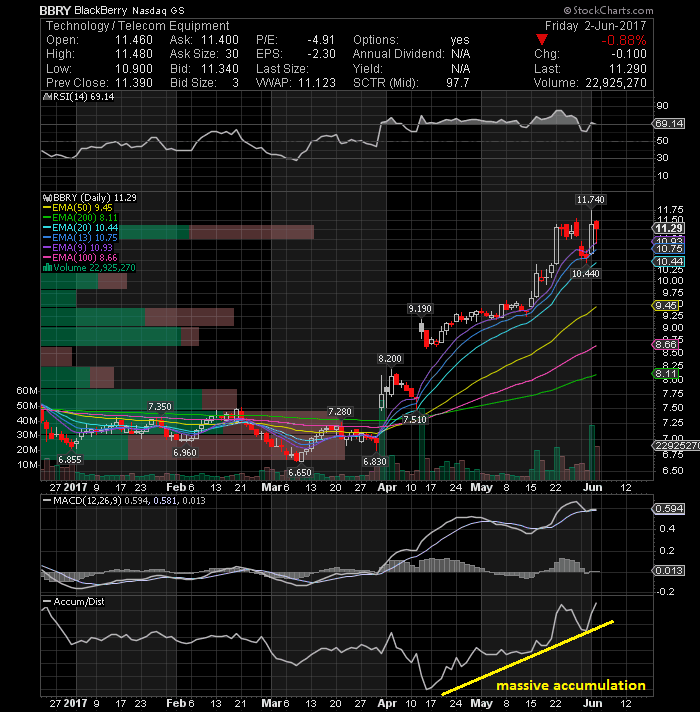
Task: Click the red down-triangle change indicator
Action: point(542,40)
